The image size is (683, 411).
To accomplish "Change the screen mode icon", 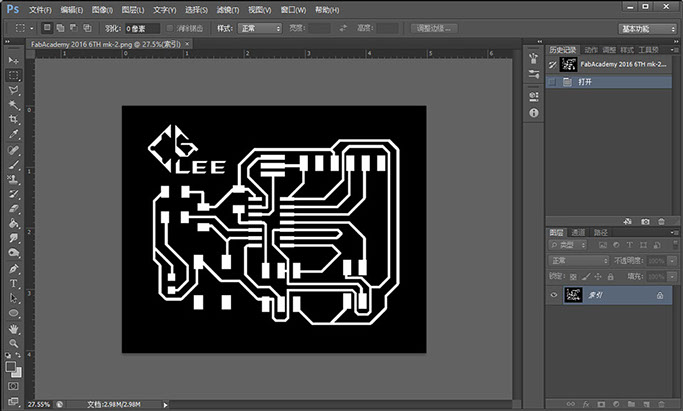I will (x=14, y=401).
